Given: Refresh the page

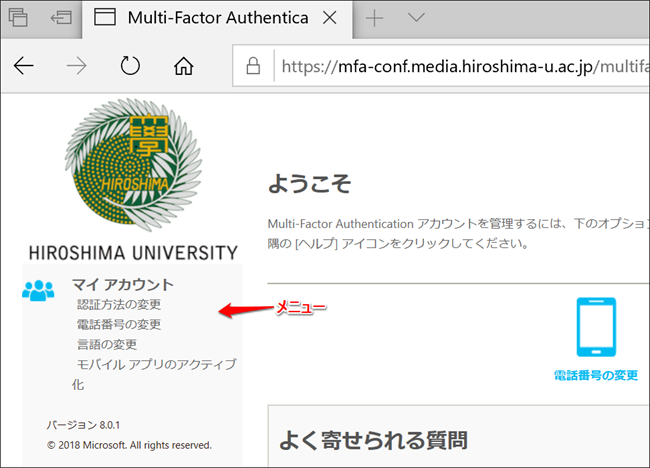Looking at the screenshot, I should 130,66.
